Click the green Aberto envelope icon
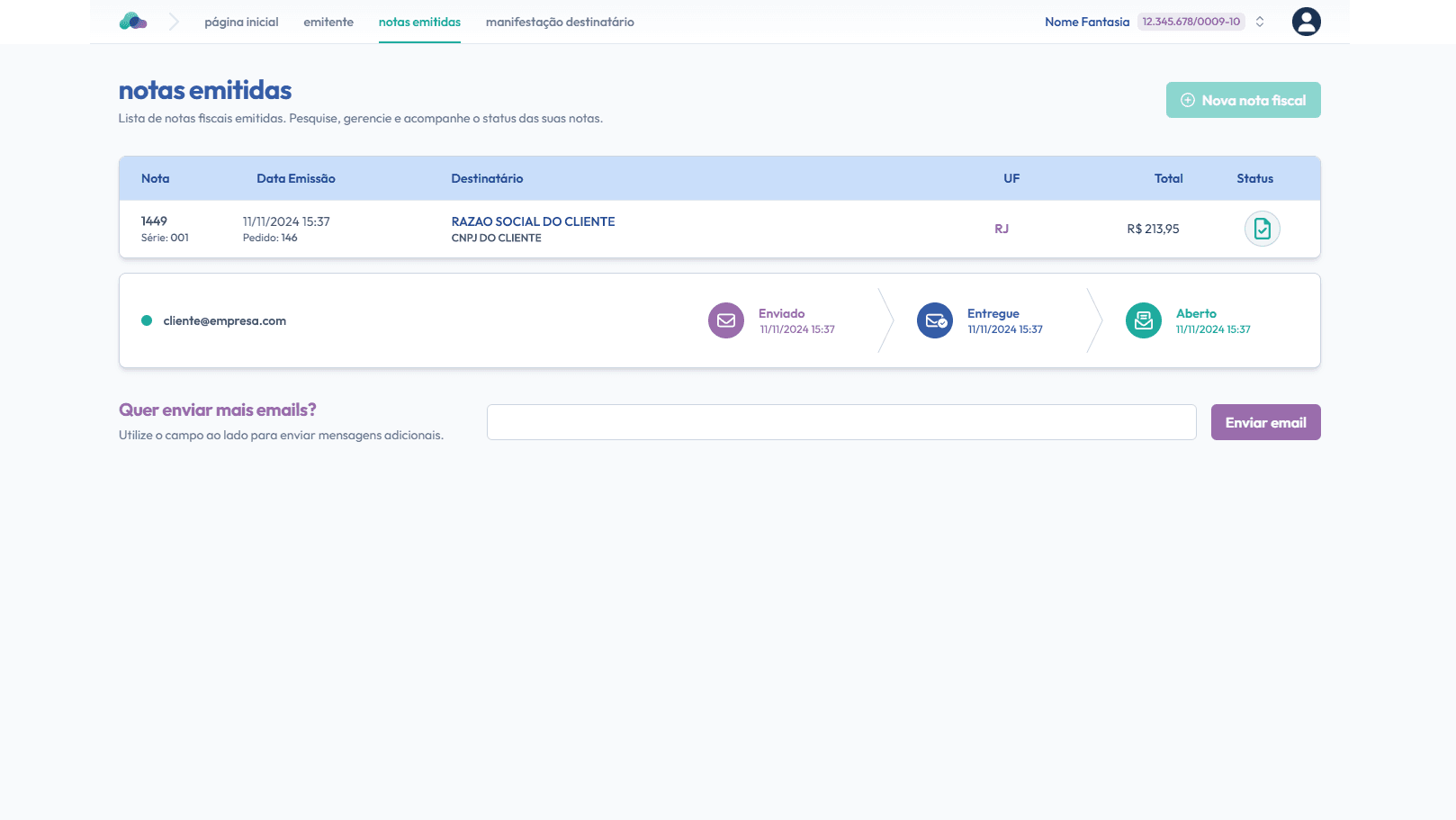 1143,320
